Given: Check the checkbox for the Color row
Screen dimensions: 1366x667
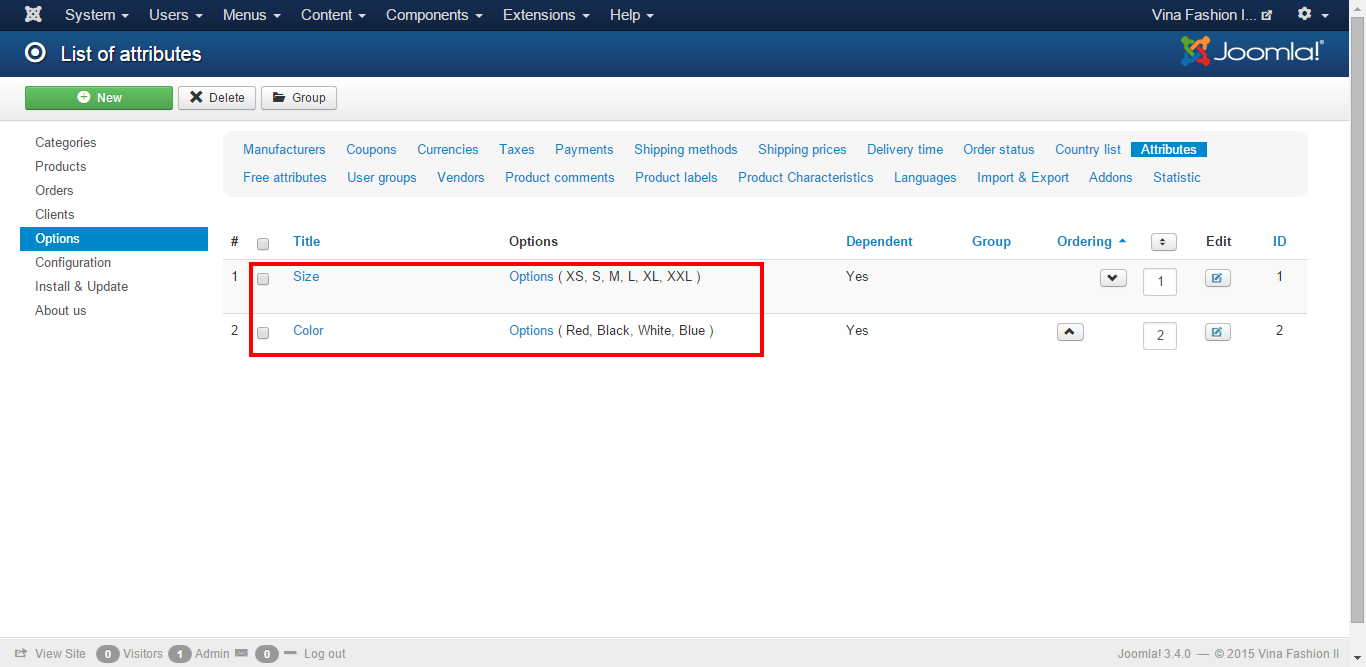Looking at the screenshot, I should [262, 332].
